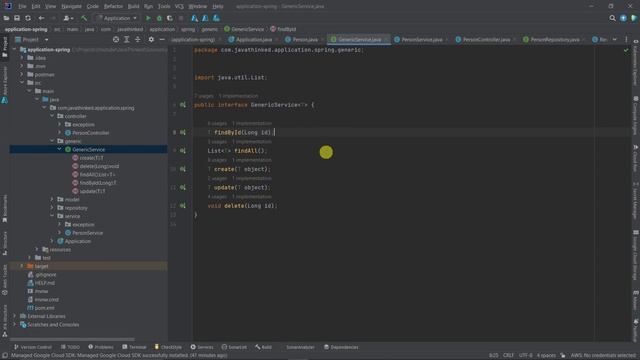Image resolution: width=640 pixels, height=360 pixels.
Task: Click gutter implementation icon beside create line
Action: [183, 169]
